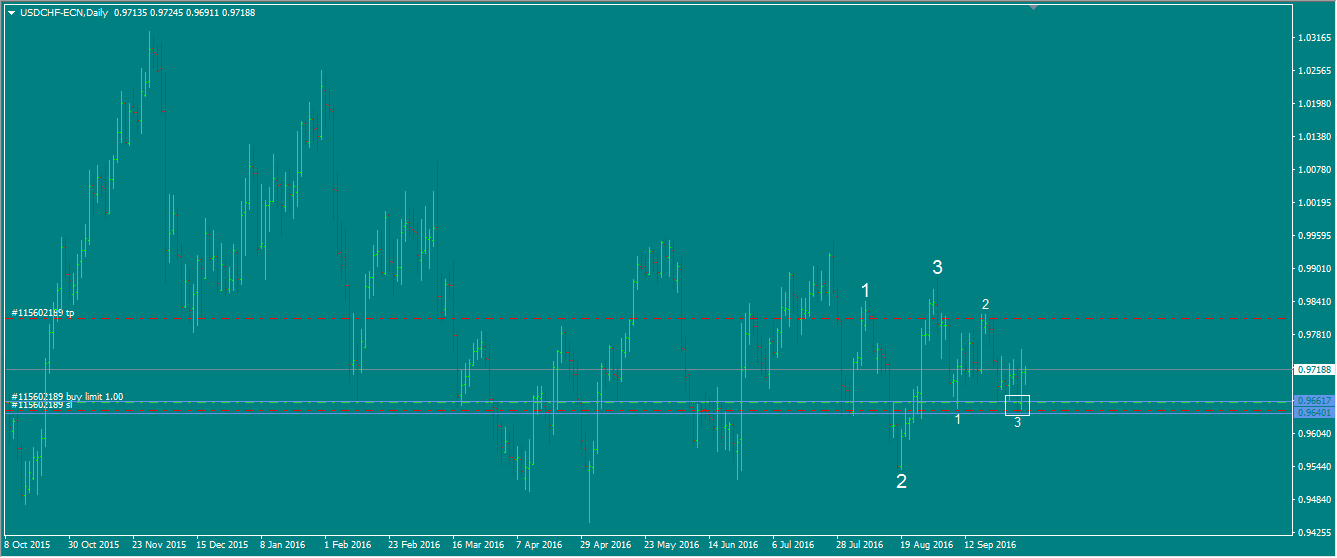Click the 0.96040 price scale label
Image resolution: width=1337 pixels, height=558 pixels.
pos(1314,434)
